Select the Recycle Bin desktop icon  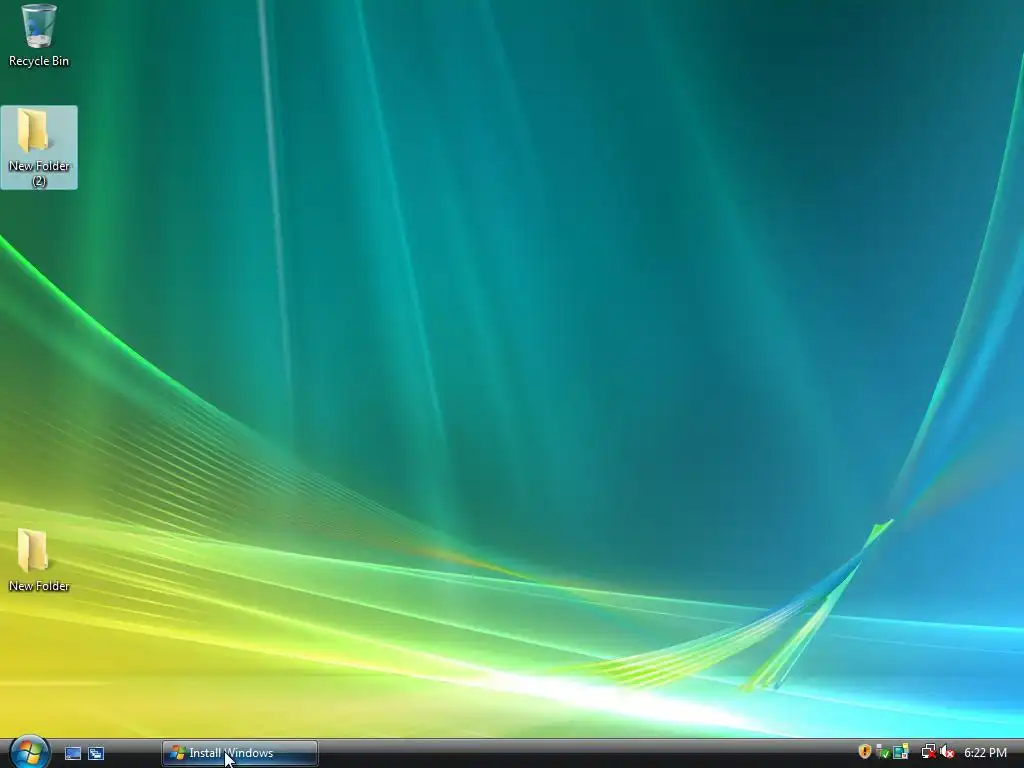pos(39,35)
